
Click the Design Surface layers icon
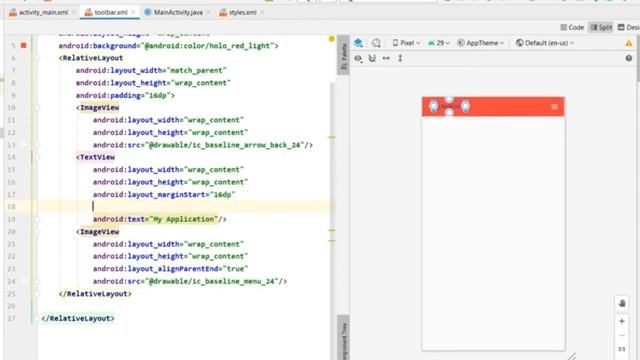[x=358, y=43]
